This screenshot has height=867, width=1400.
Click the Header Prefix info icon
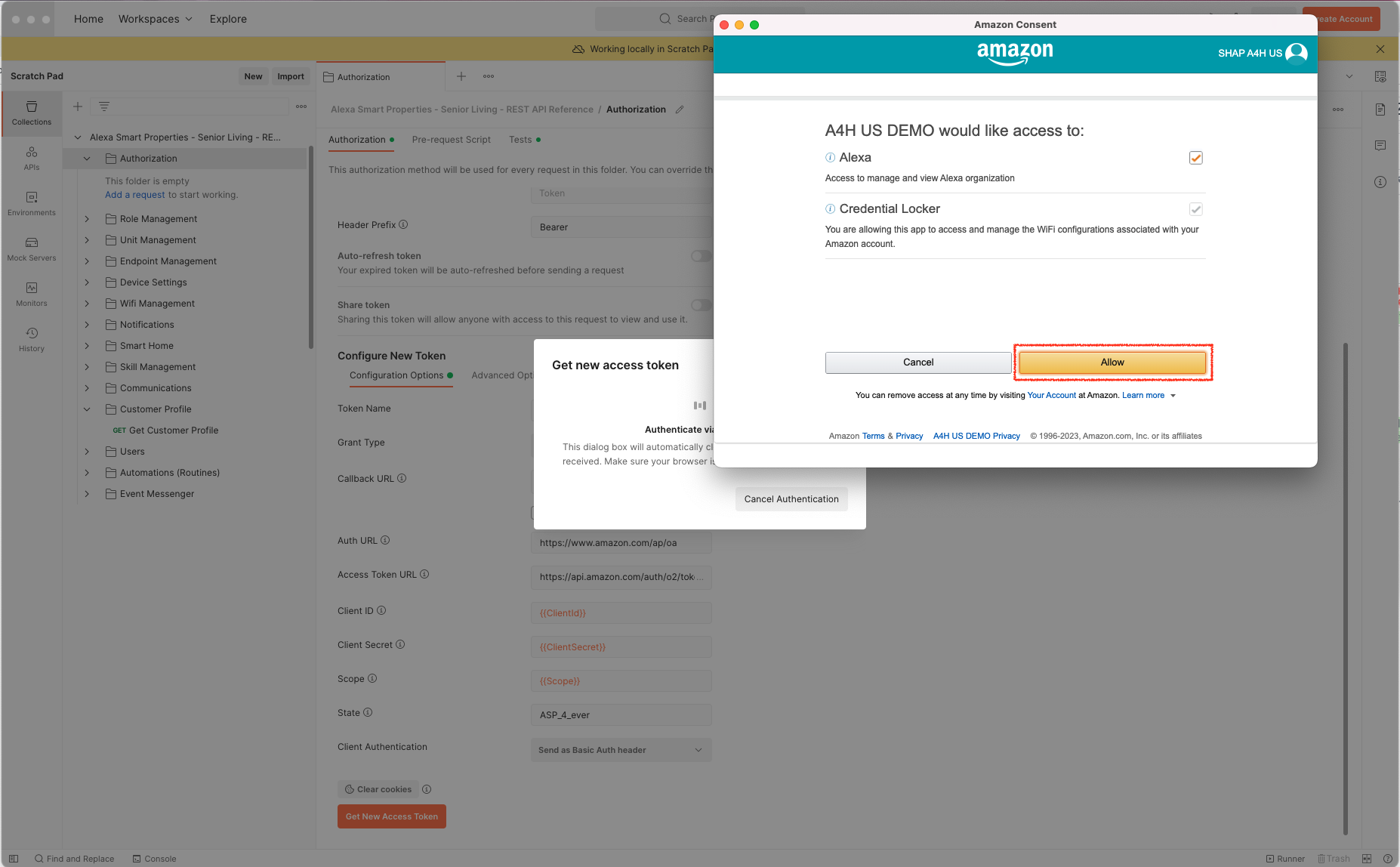403,224
